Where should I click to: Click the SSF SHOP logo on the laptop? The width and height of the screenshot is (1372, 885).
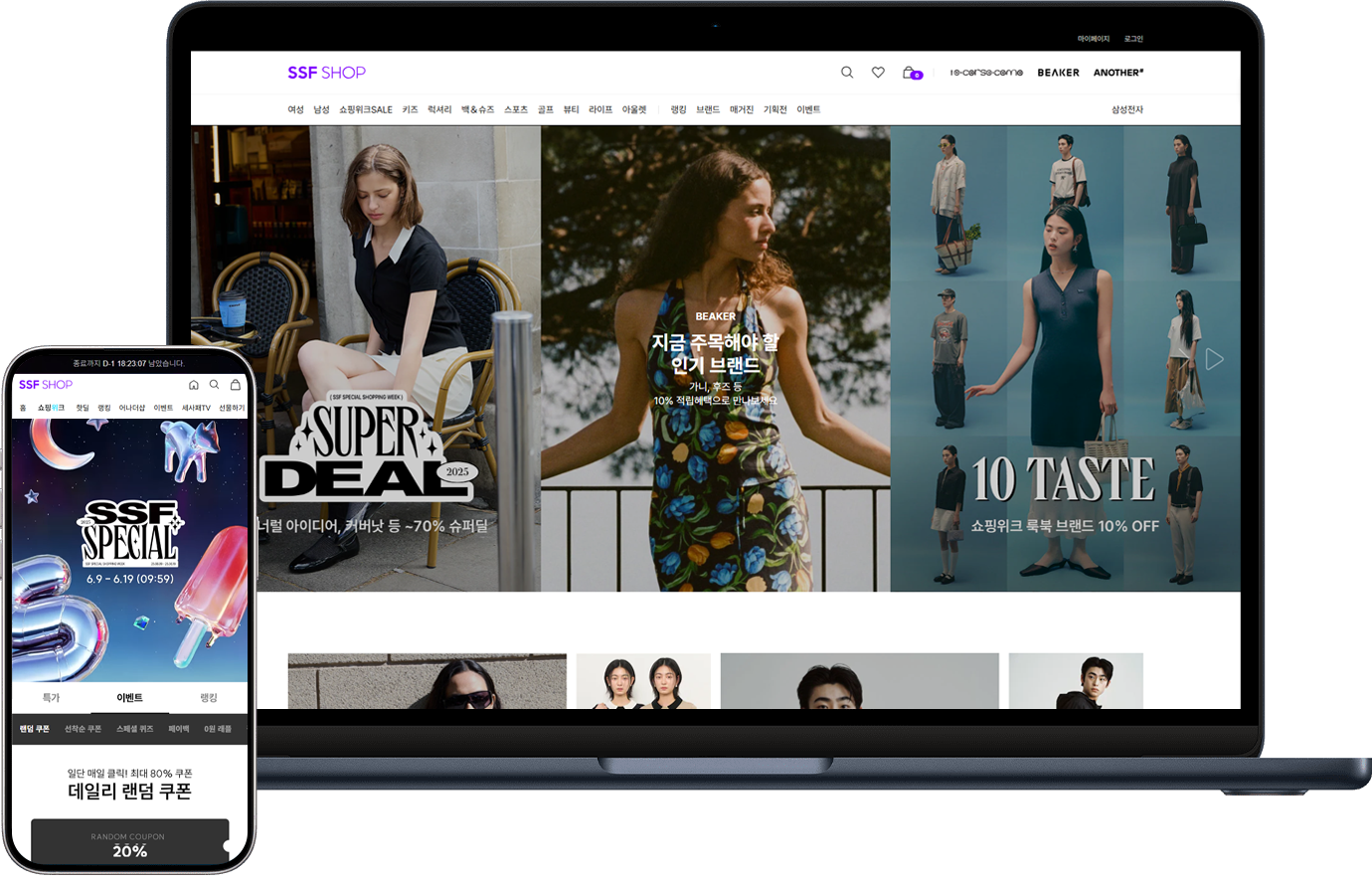pos(326,73)
